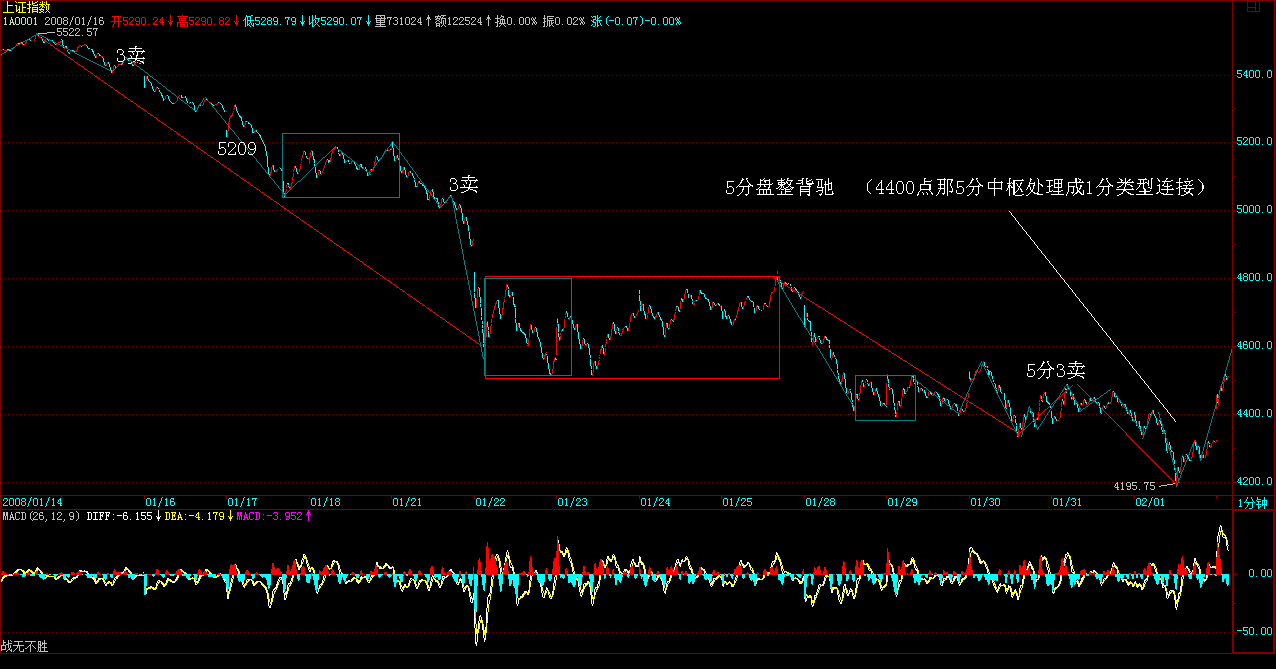Select the 5分3卖 annotation label

1055,371
